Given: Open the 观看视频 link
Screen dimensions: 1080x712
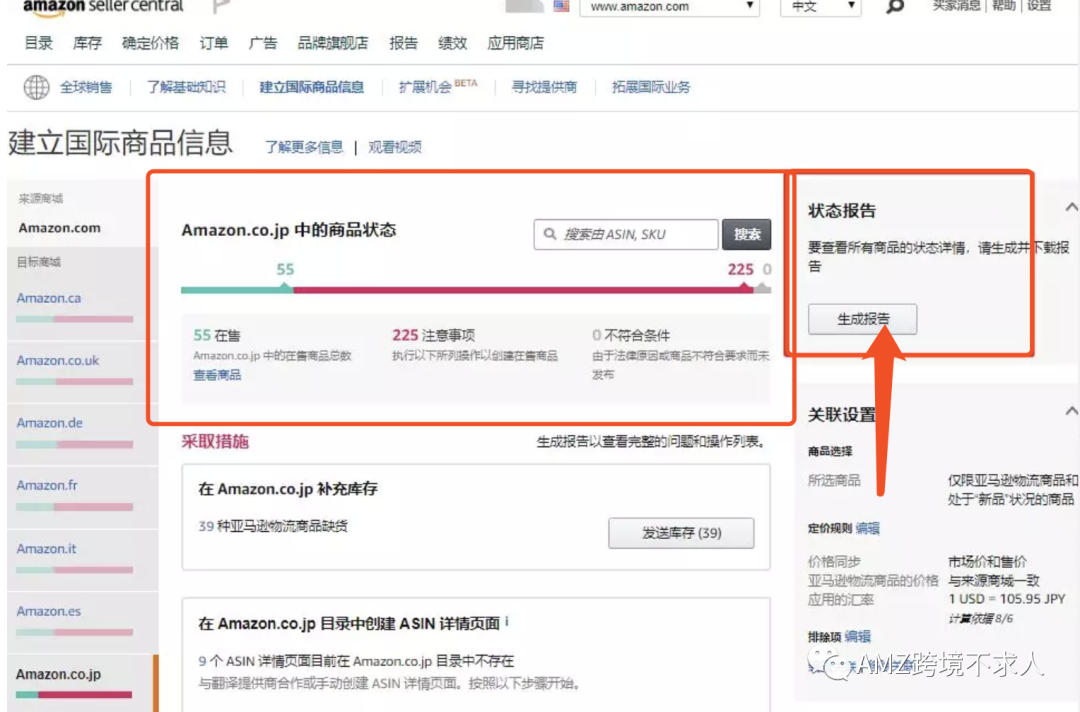Looking at the screenshot, I should coord(395,147).
